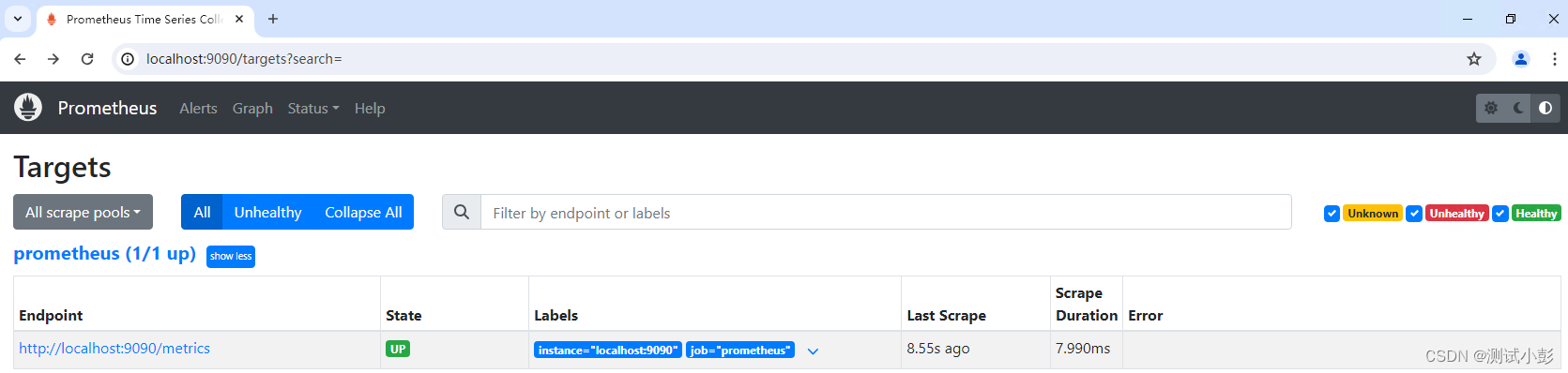The height and width of the screenshot is (373, 1568).
Task: Go forward in browser history
Action: 53,59
